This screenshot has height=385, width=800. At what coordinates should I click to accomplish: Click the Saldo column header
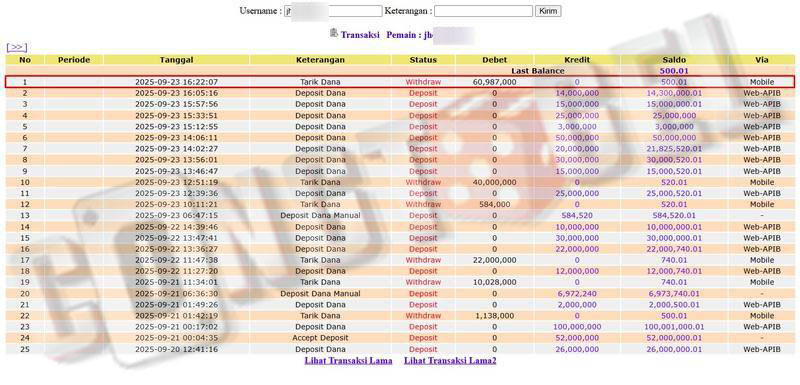point(674,60)
